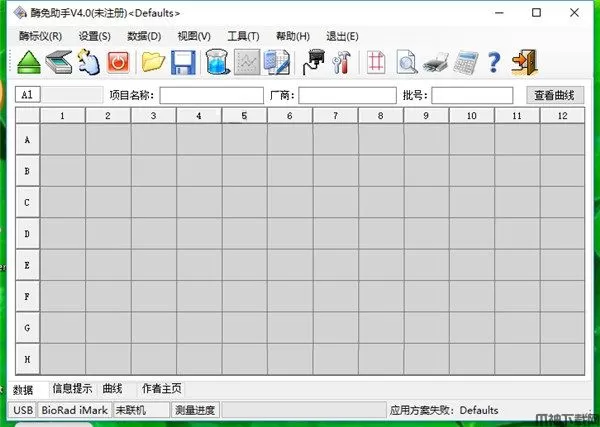Viewport: 600px width, 427px height.
Task: Click the exit door icon
Action: pos(524,62)
